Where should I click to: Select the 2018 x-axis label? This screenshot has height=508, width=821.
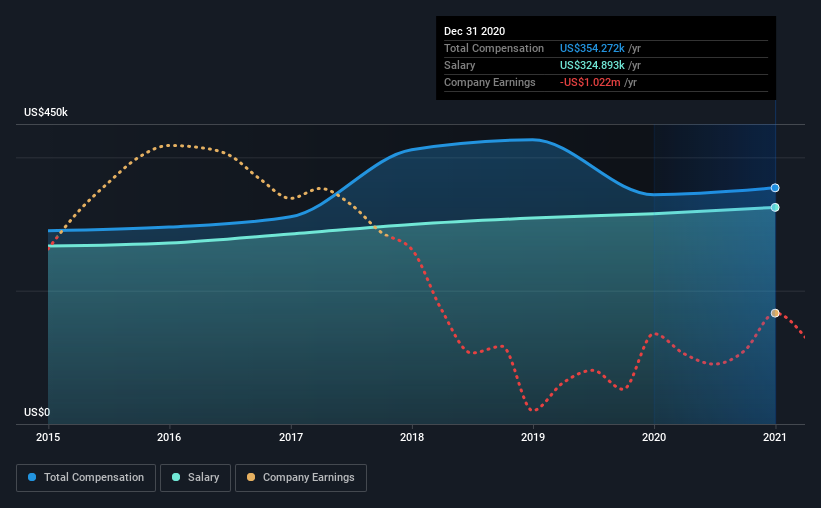pyautogui.click(x=412, y=437)
